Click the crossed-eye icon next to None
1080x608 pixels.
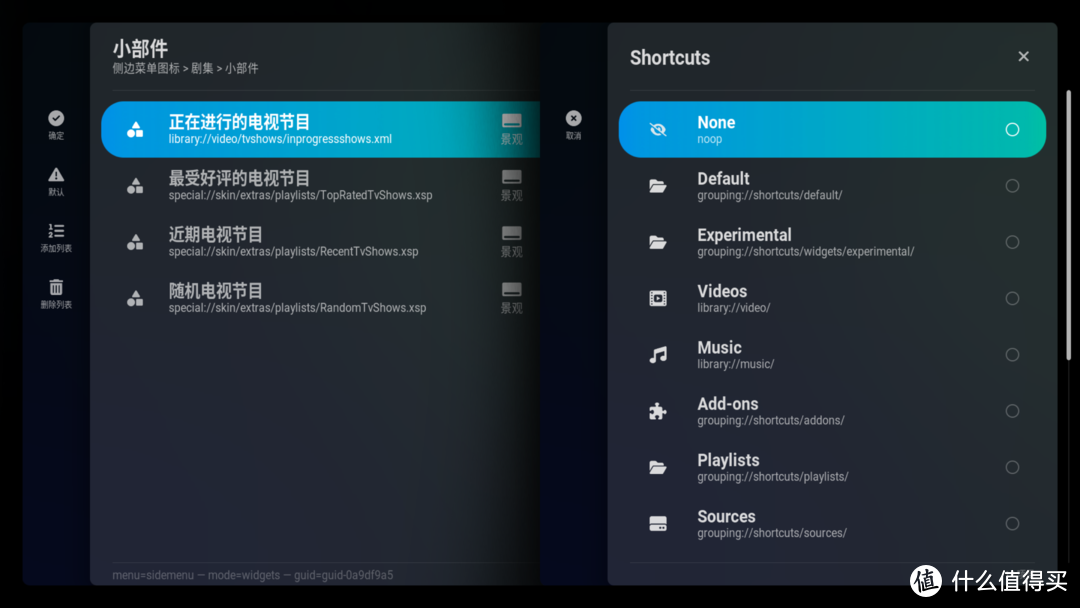(658, 129)
